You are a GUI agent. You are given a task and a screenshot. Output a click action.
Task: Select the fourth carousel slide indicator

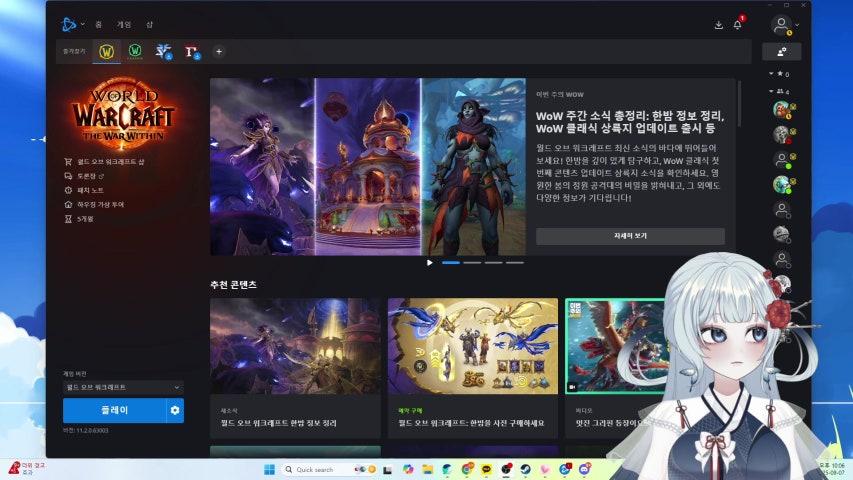coord(515,262)
